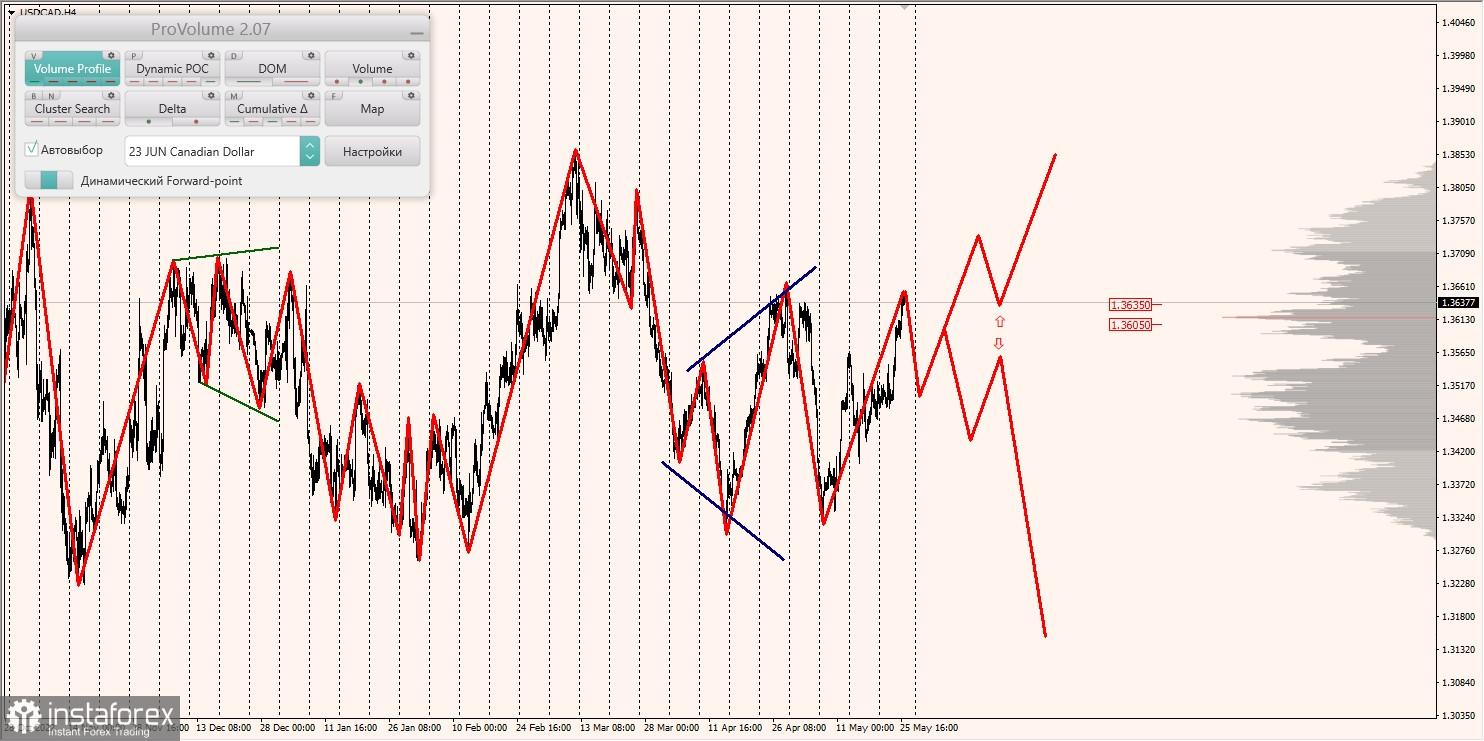Open Delta gear settings

tap(211, 95)
